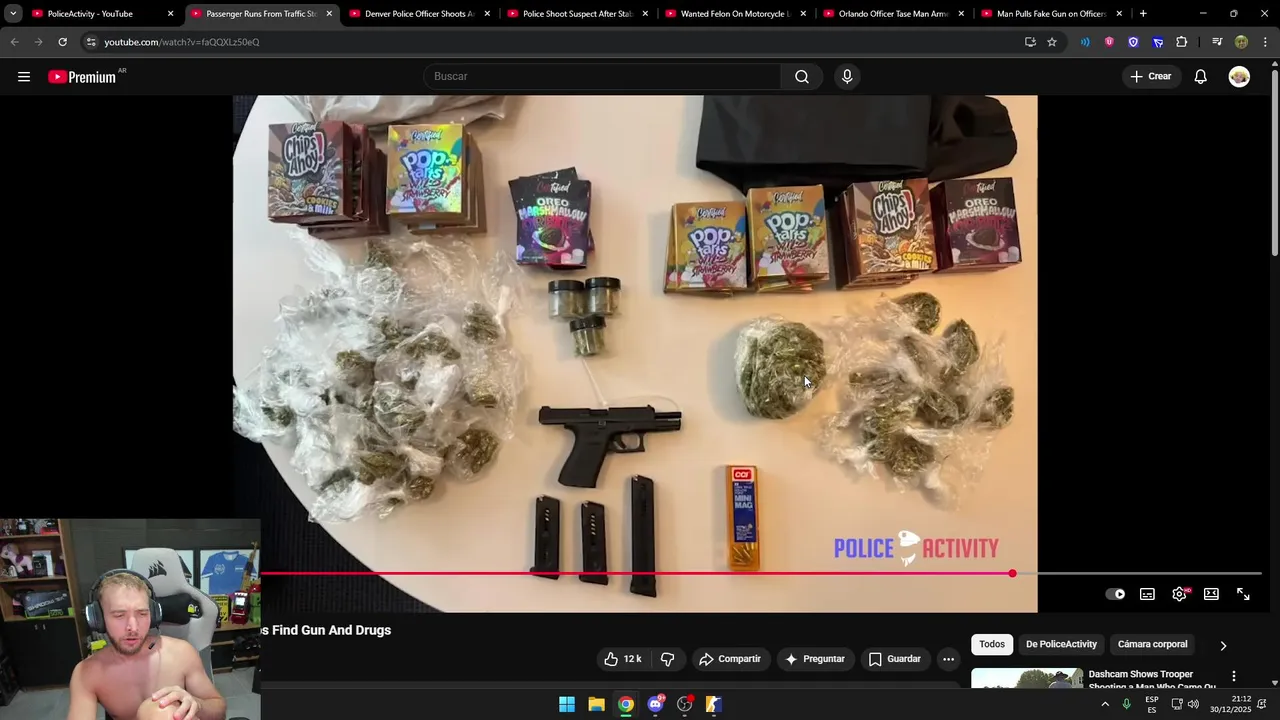The width and height of the screenshot is (1280, 720).
Task: Switch to Orlando Officer Tase Man tab
Action: (x=893, y=14)
